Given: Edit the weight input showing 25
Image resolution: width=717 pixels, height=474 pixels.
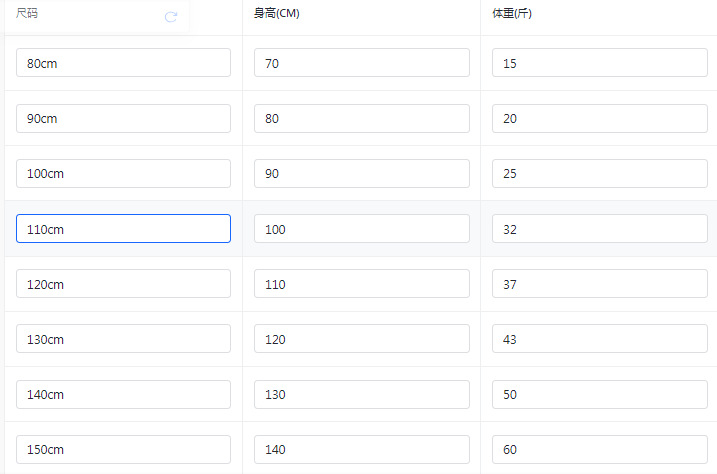Looking at the screenshot, I should (x=599, y=173).
